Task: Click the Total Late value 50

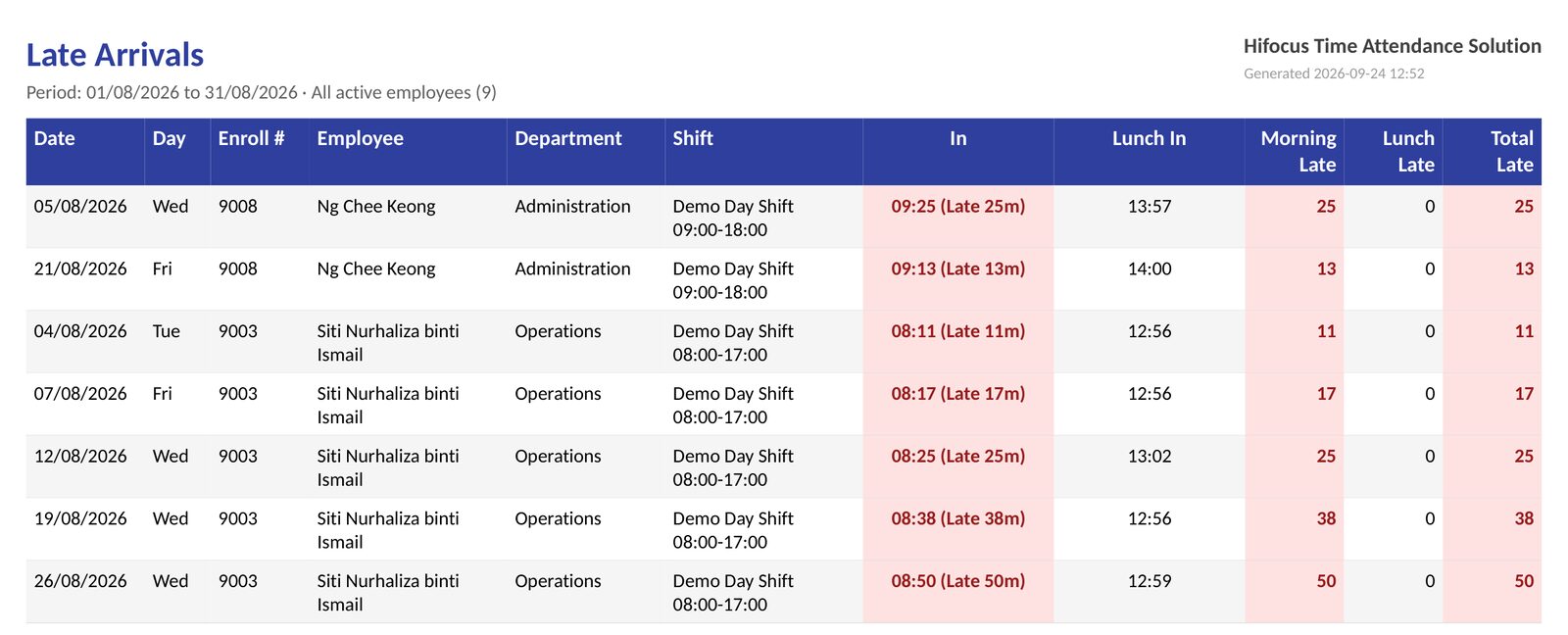Action: tap(1524, 582)
